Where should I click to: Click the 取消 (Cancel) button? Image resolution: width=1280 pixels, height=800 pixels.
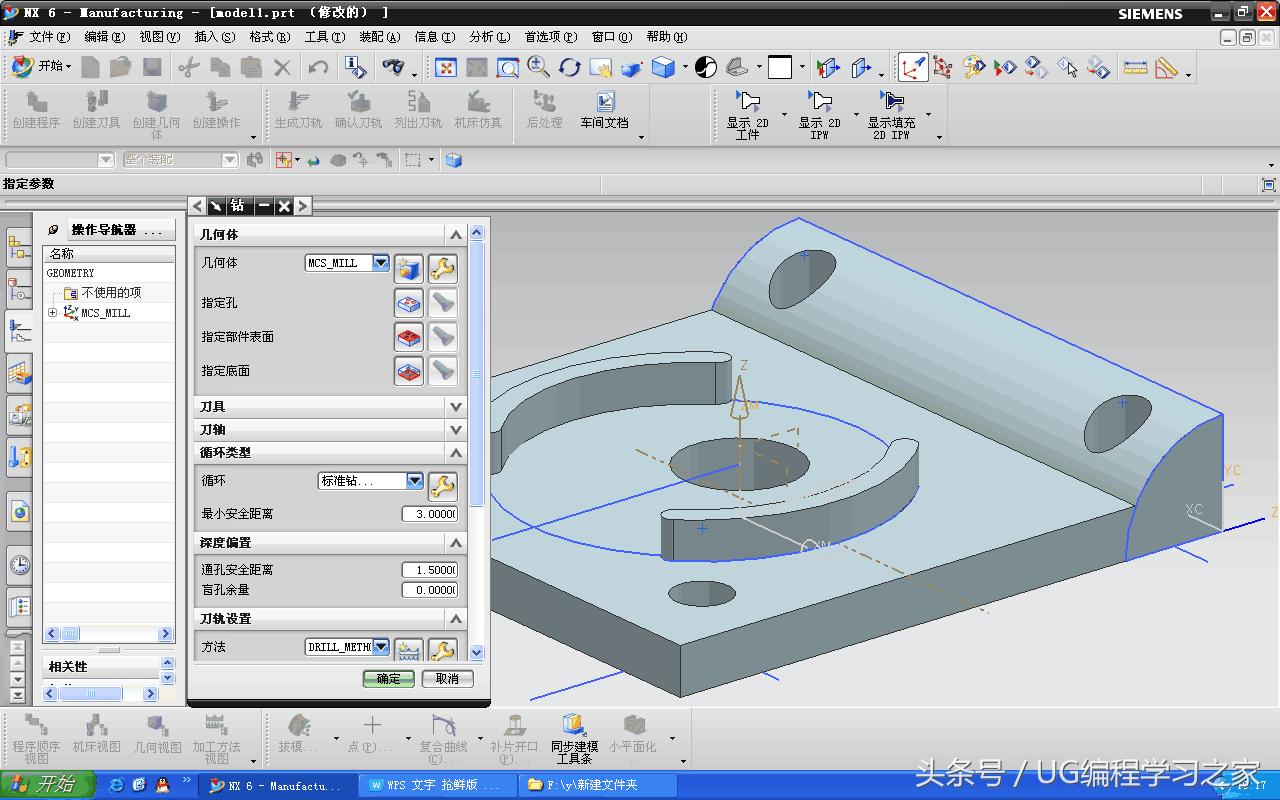tap(446, 678)
